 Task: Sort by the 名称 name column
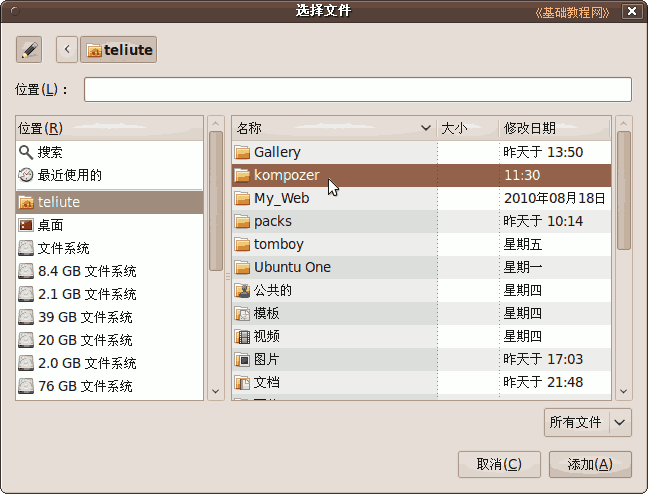pos(334,128)
